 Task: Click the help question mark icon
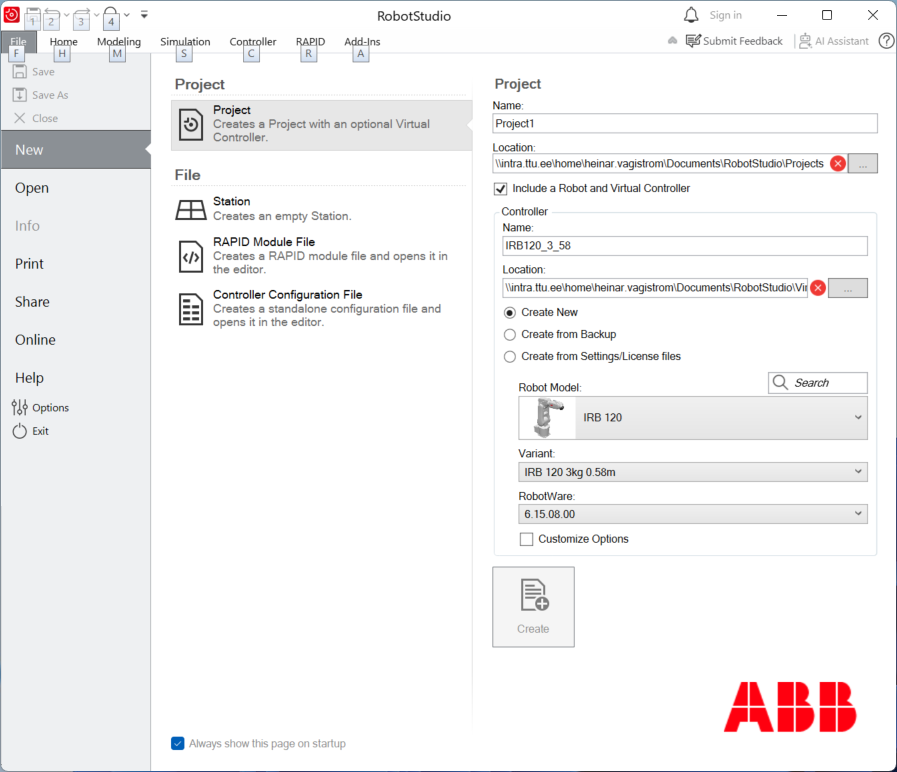pos(886,41)
